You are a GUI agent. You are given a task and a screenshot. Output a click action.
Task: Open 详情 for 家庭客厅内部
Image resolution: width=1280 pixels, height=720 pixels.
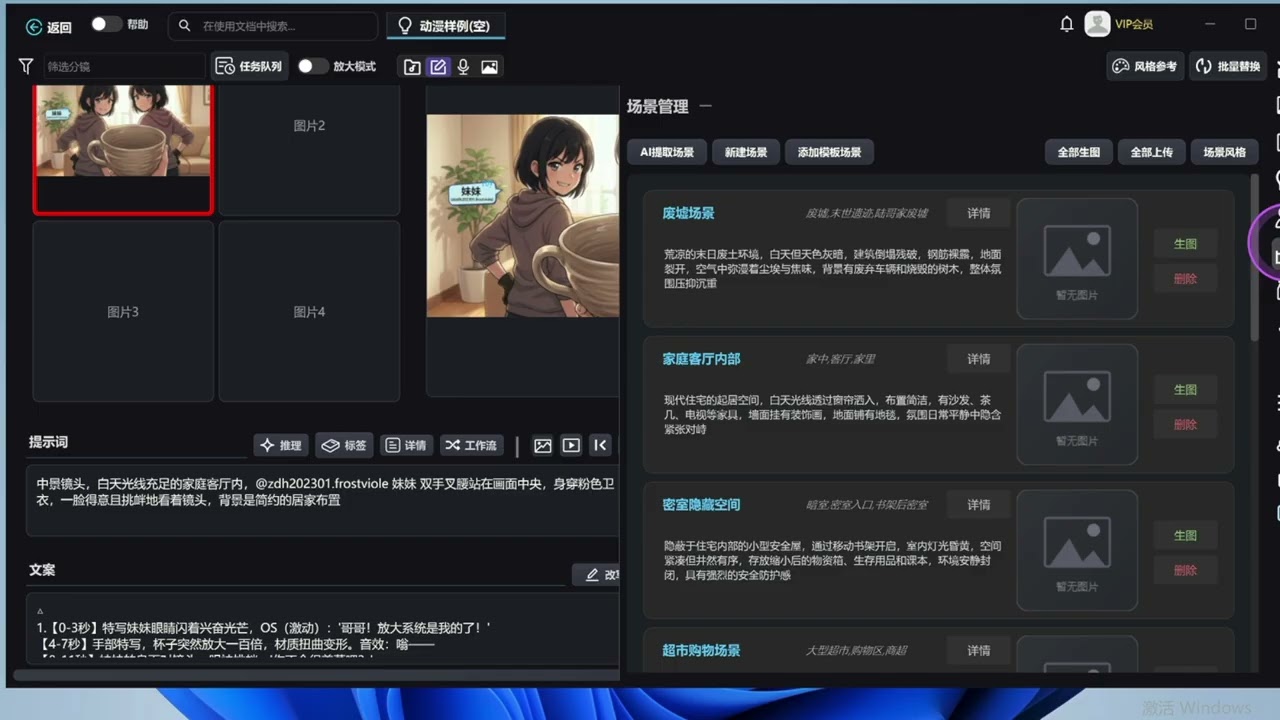[978, 359]
